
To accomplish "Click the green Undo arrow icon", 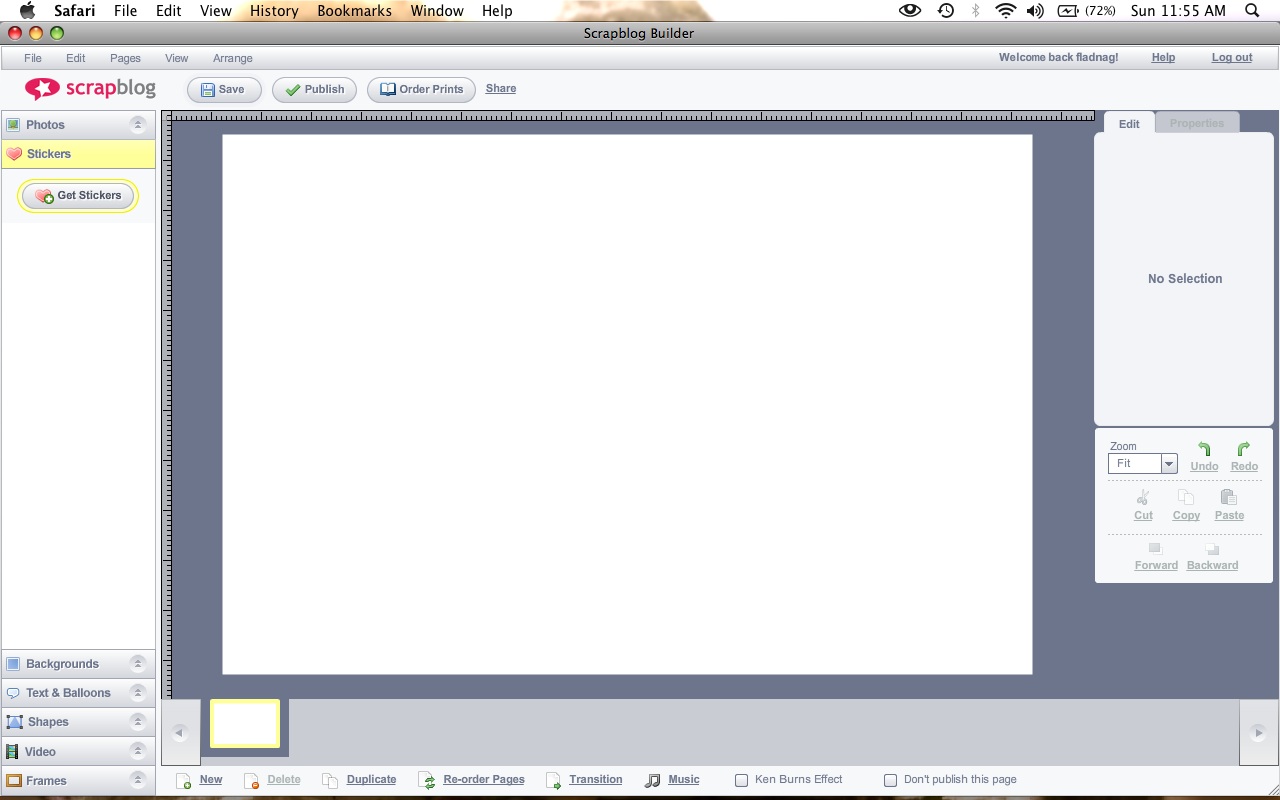I will pyautogui.click(x=1204, y=449).
